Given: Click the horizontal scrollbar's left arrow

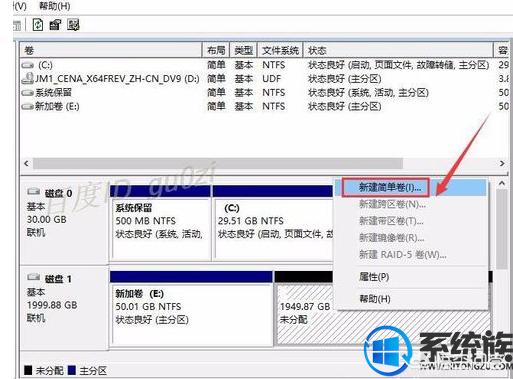Looking at the screenshot, I should pos(27,164).
